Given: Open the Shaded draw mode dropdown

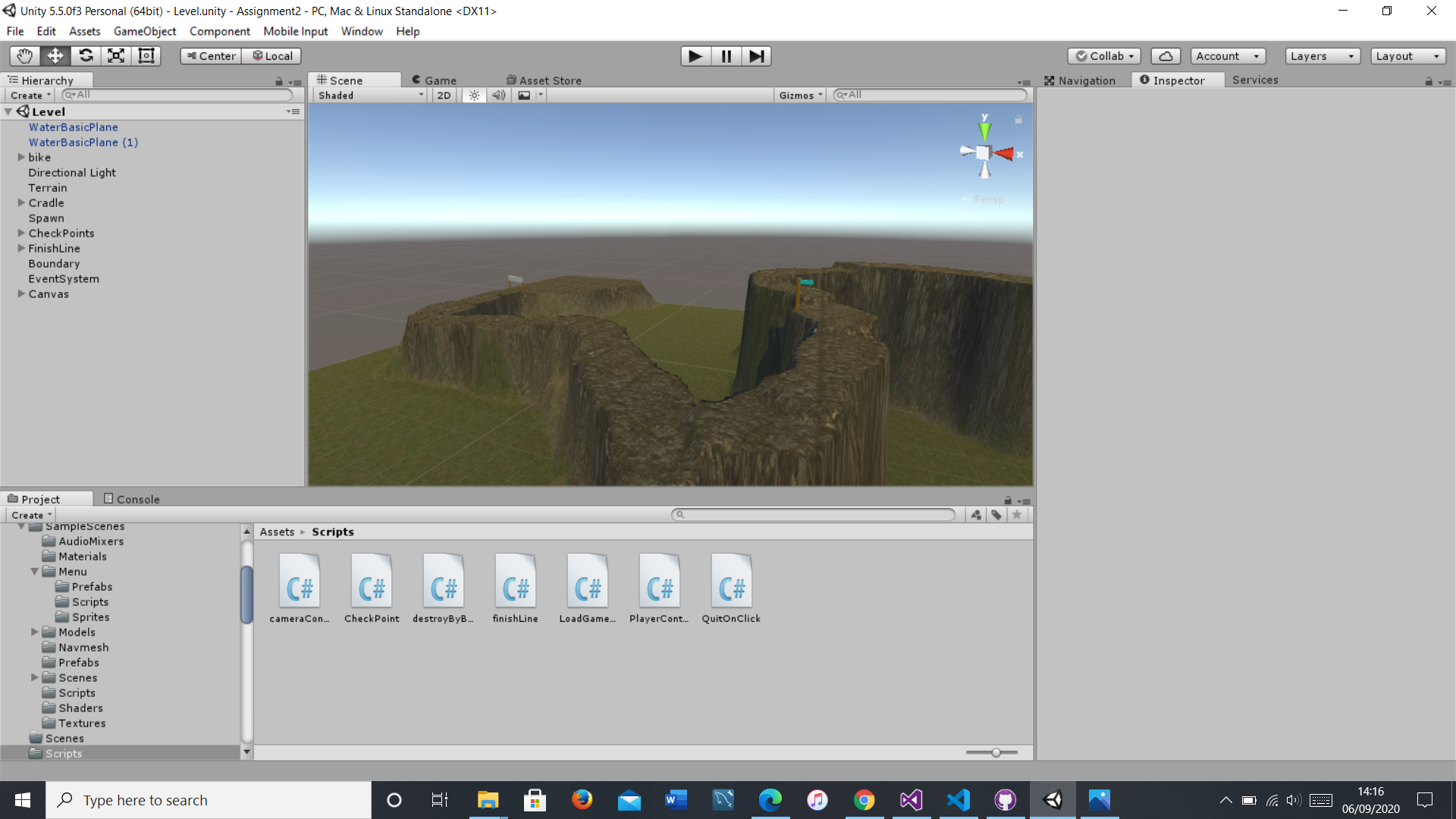Looking at the screenshot, I should pyautogui.click(x=371, y=96).
